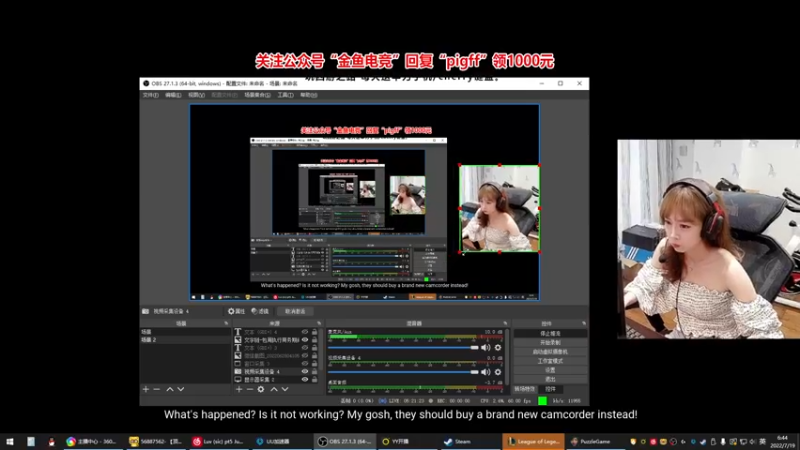Click 工作室模式 (Studio Mode) button

pos(550,361)
